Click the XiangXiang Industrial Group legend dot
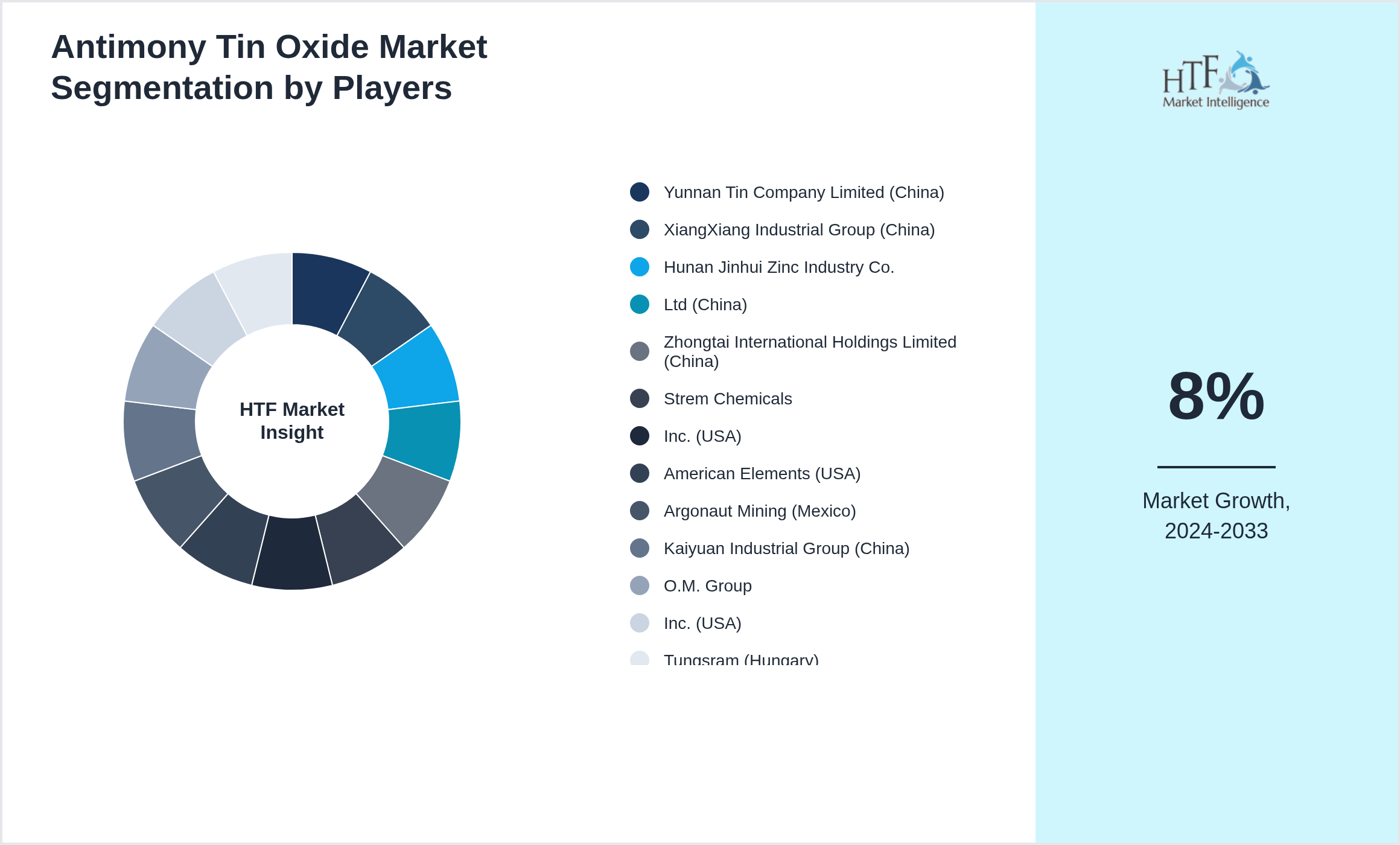Screen dimensions: 1400x845 tap(638, 229)
